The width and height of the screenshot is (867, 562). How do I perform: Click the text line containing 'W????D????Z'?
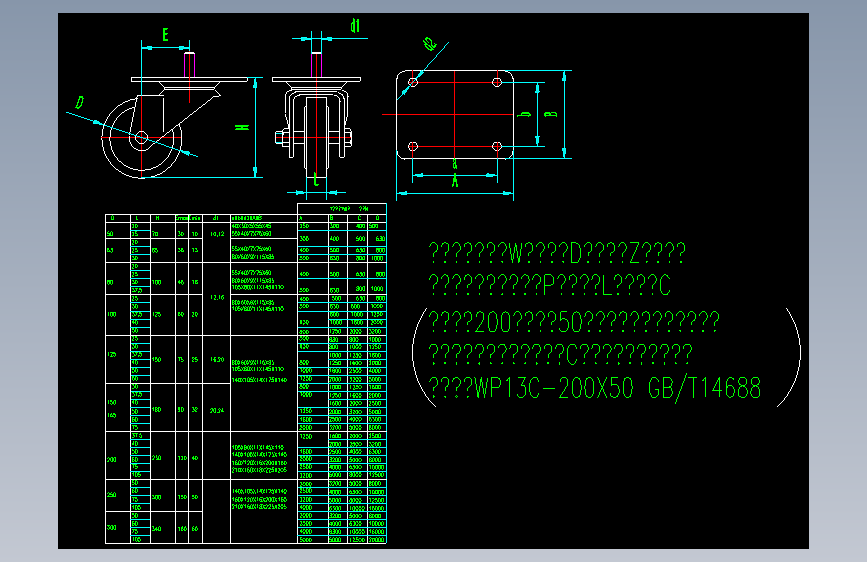[x=557, y=253]
